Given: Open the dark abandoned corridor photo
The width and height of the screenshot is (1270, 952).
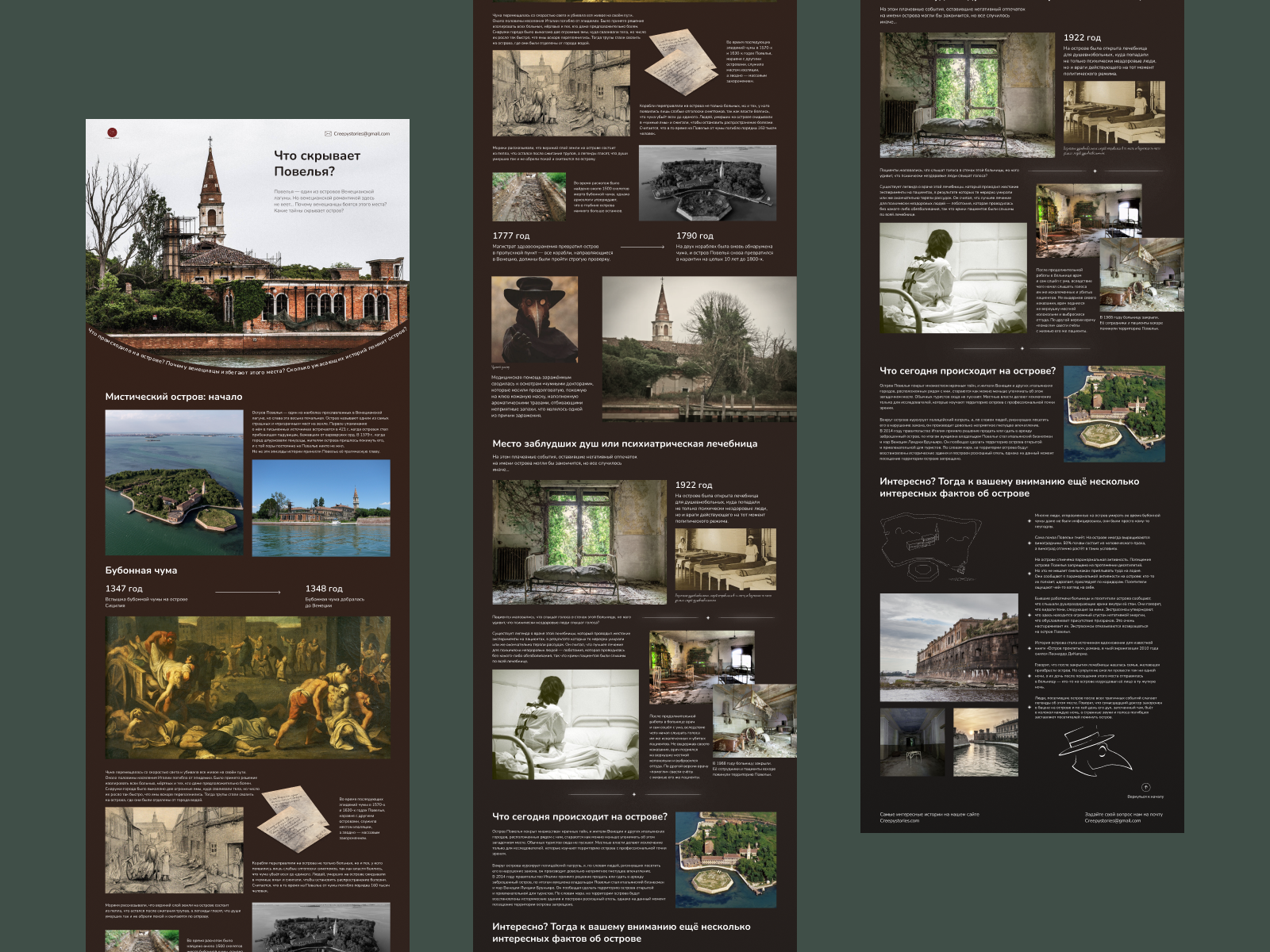Looking at the screenshot, I should pos(913,742).
